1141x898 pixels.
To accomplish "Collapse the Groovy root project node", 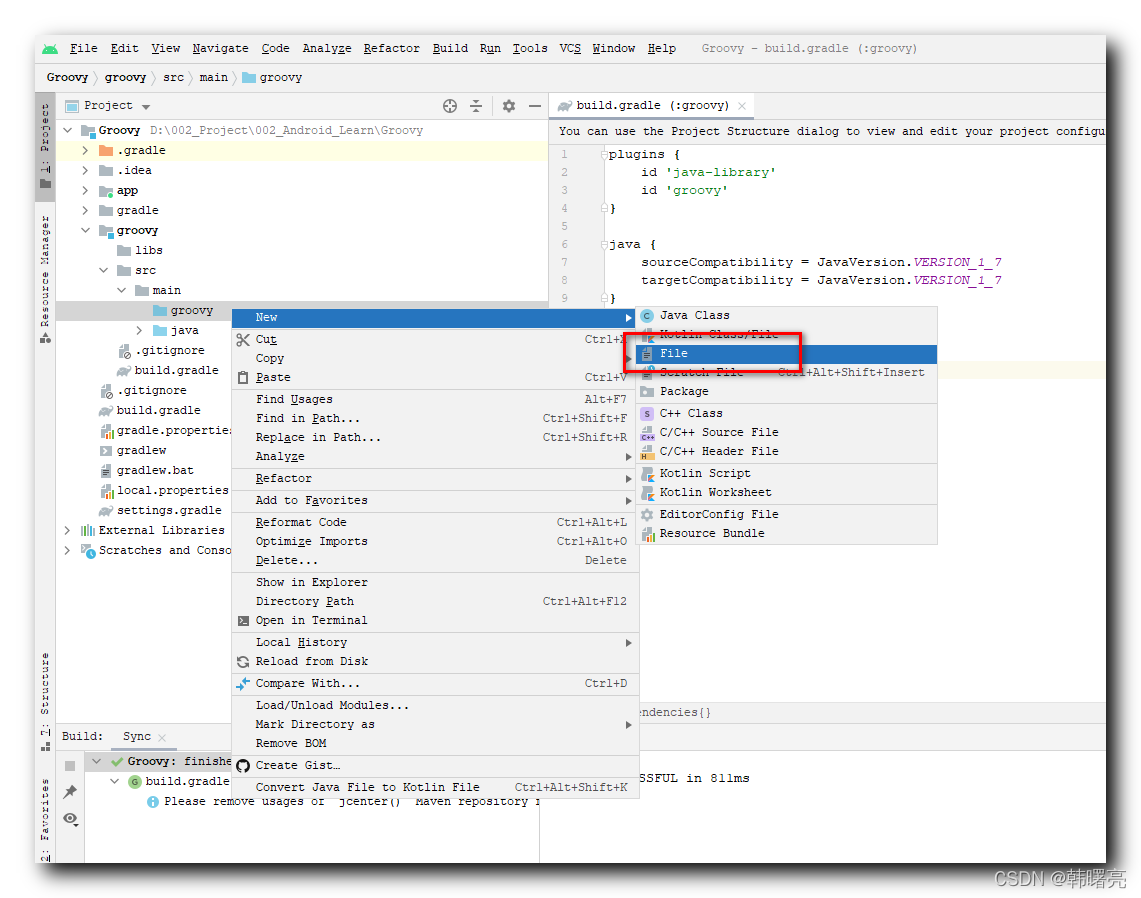I will 68,130.
